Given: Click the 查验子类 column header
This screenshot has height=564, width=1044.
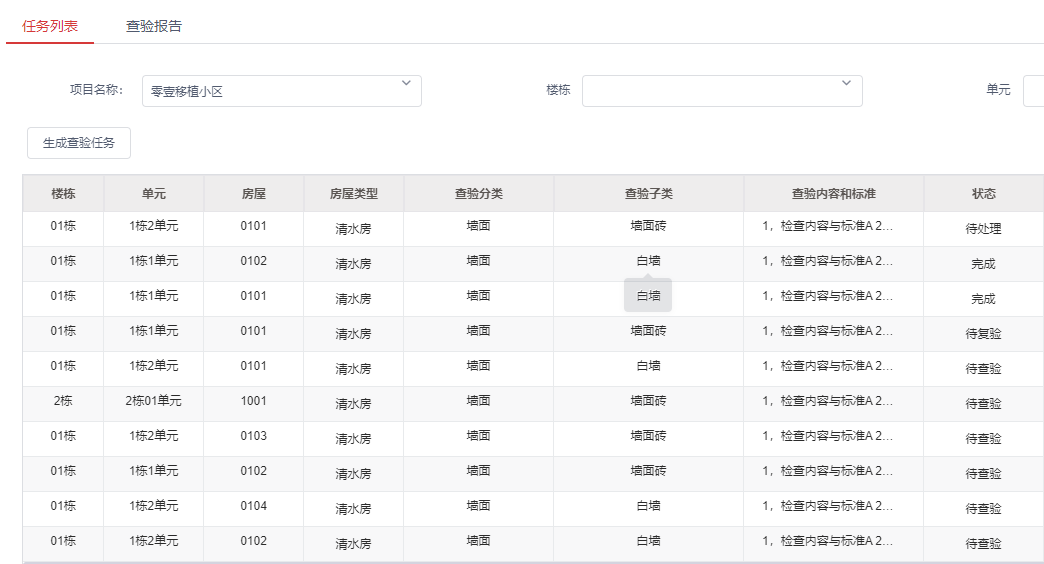Looking at the screenshot, I should [648, 194].
